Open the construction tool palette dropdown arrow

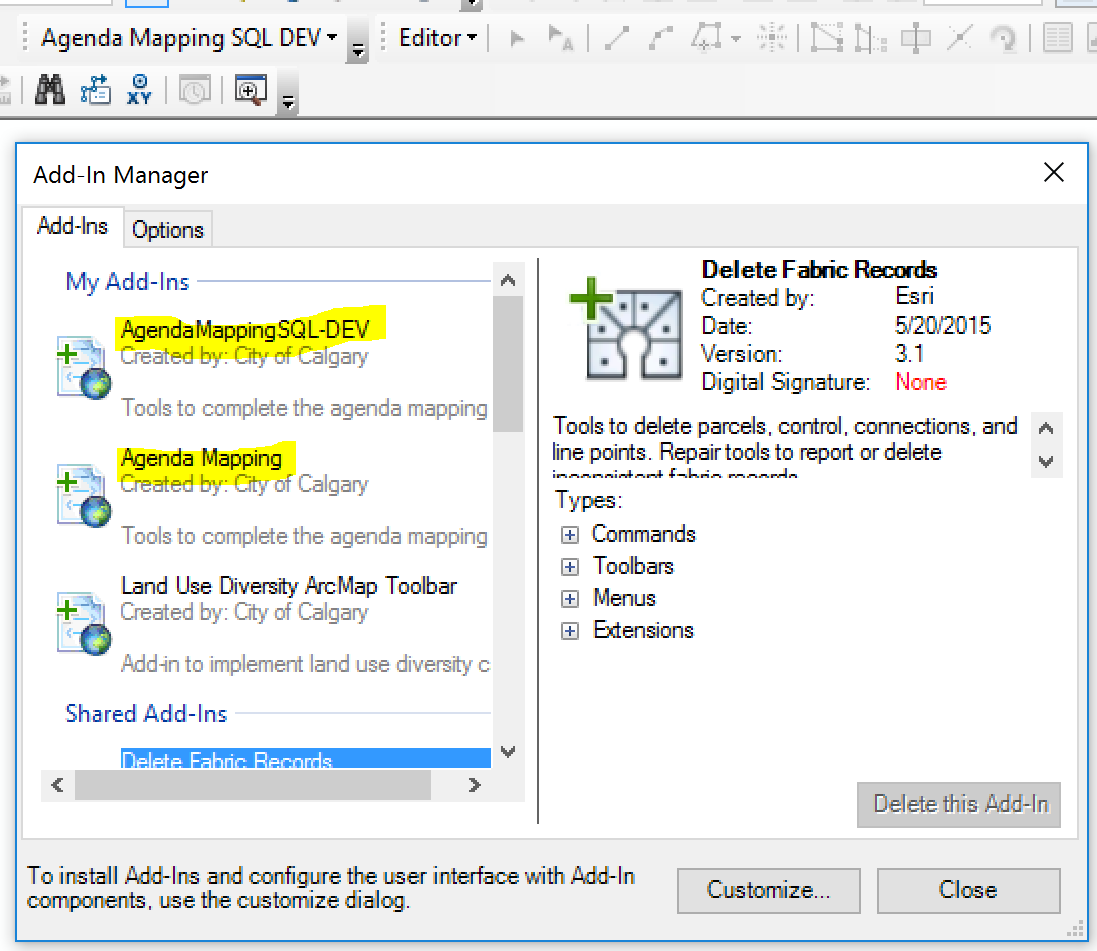735,38
